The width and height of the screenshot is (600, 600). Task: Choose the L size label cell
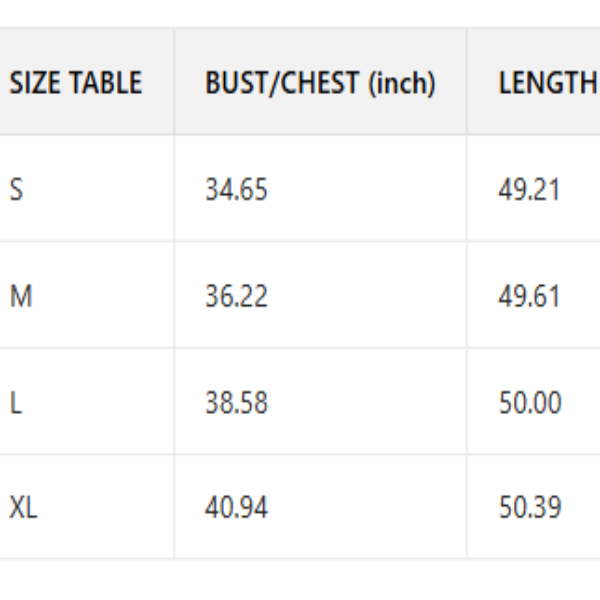[15, 403]
